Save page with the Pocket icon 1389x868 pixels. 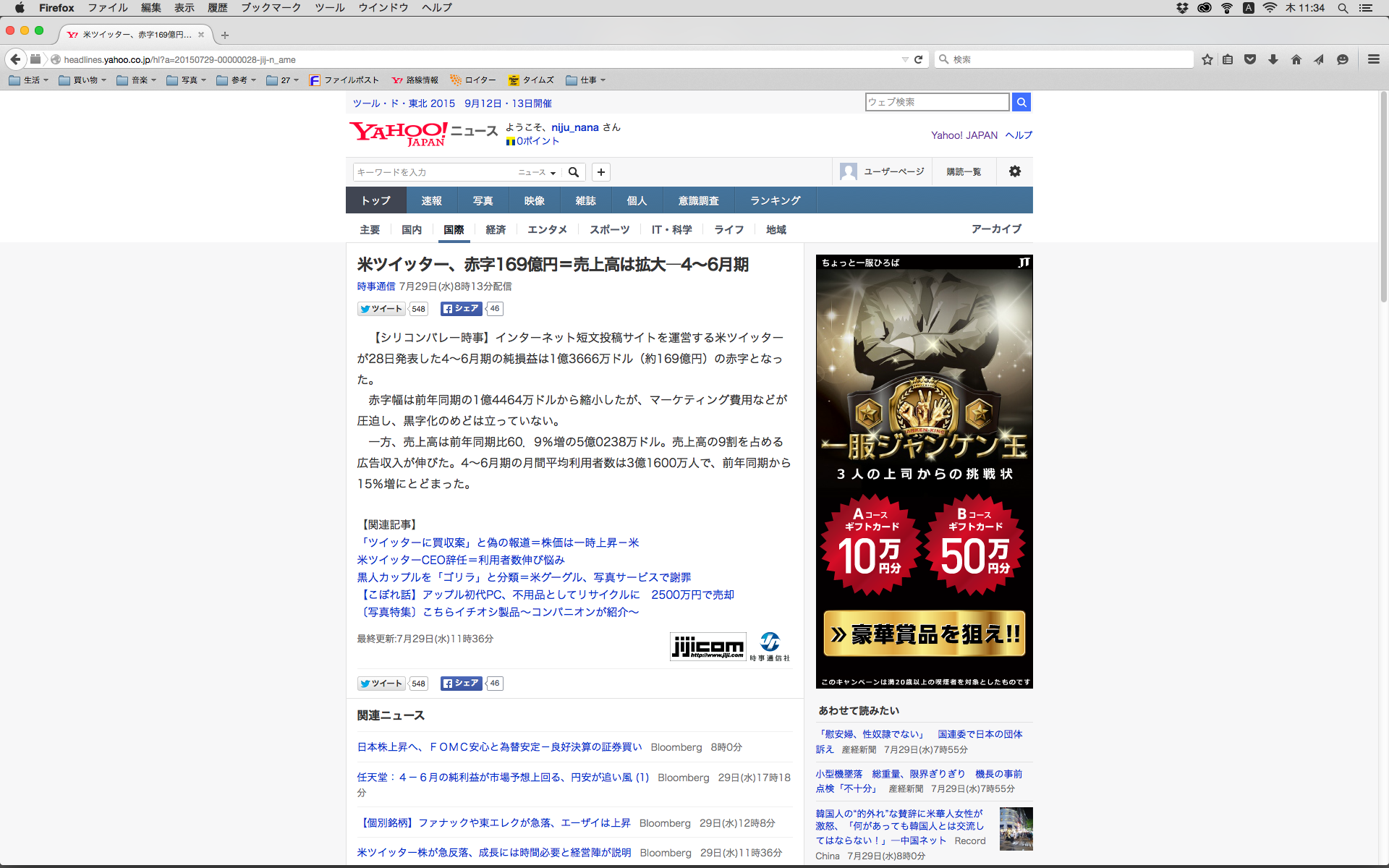(x=1249, y=59)
